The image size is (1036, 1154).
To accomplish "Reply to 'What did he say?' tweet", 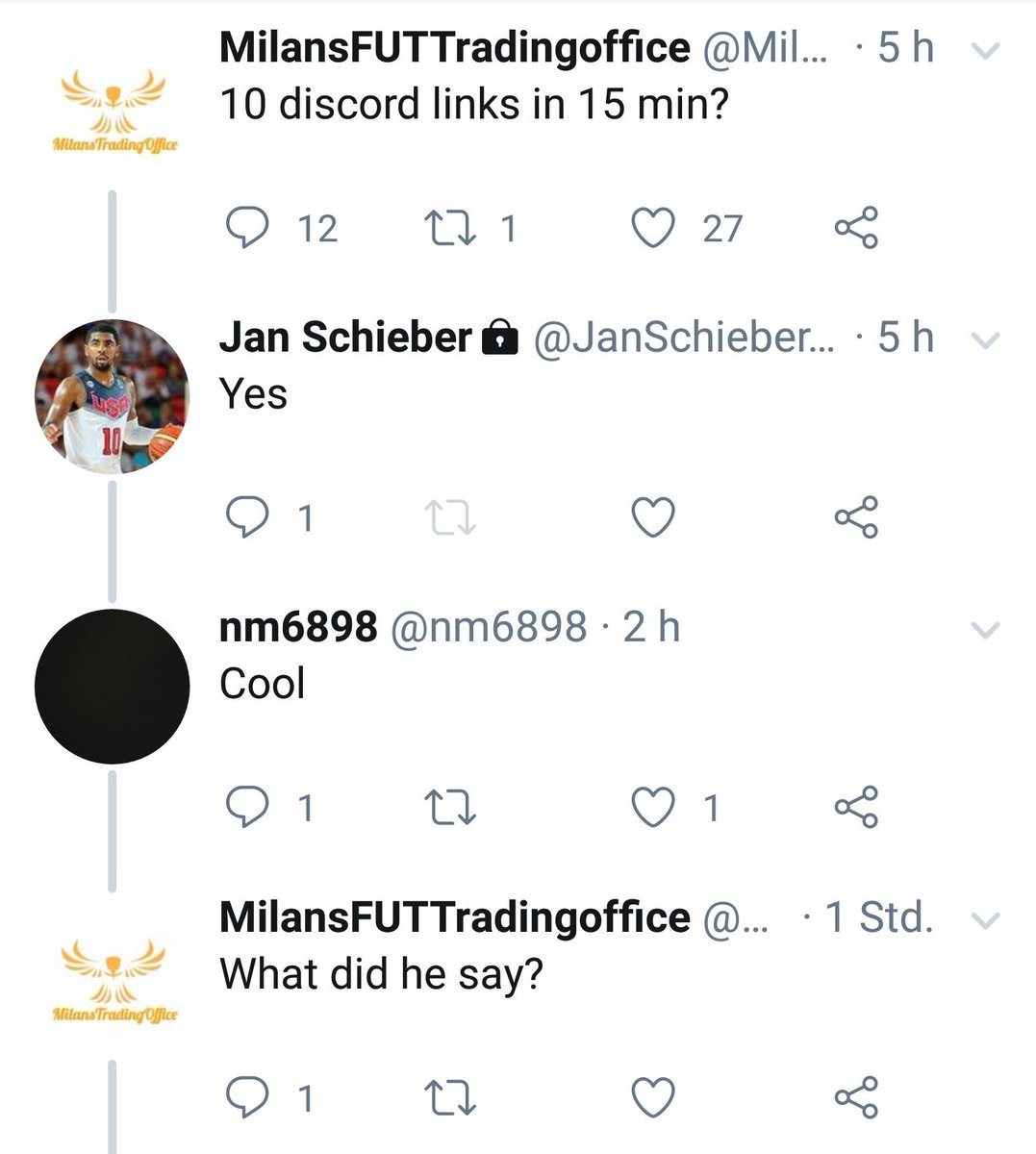I will (246, 1097).
